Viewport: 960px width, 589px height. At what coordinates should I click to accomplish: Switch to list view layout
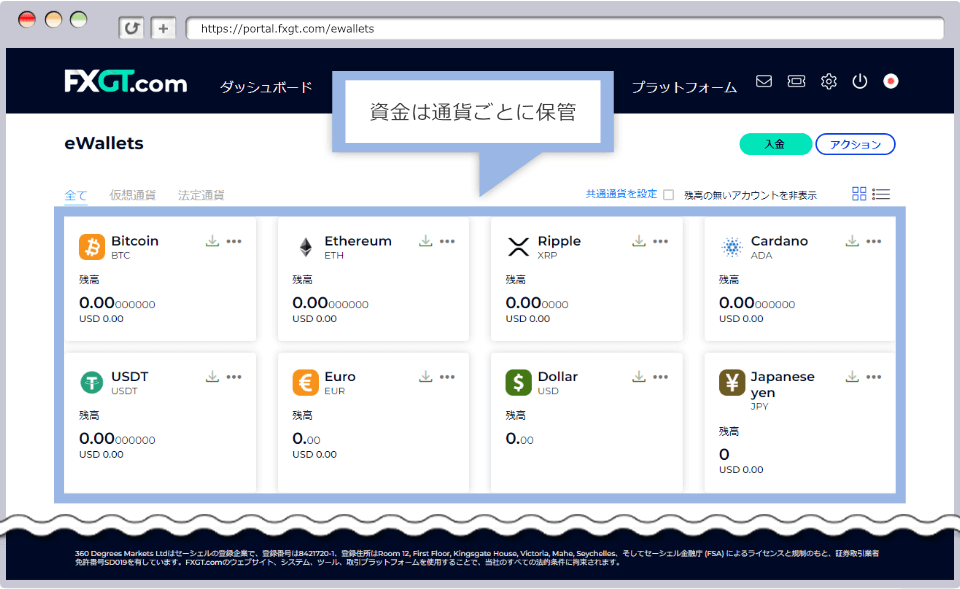[x=881, y=194]
